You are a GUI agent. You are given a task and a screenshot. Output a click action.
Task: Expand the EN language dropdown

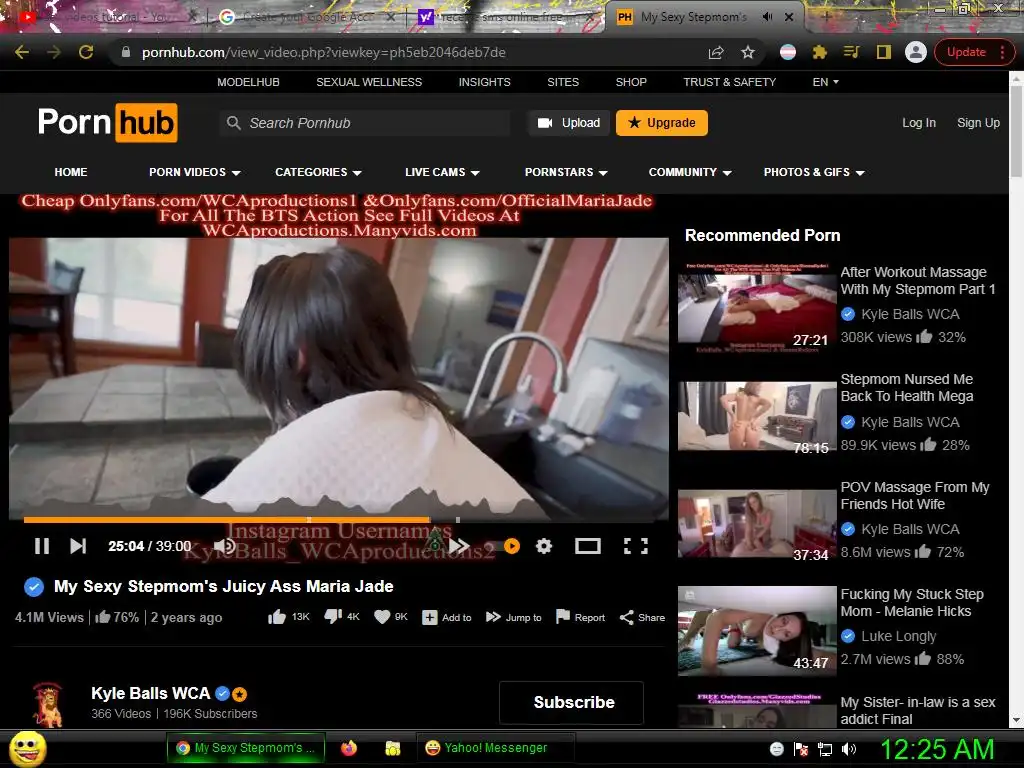pos(825,82)
